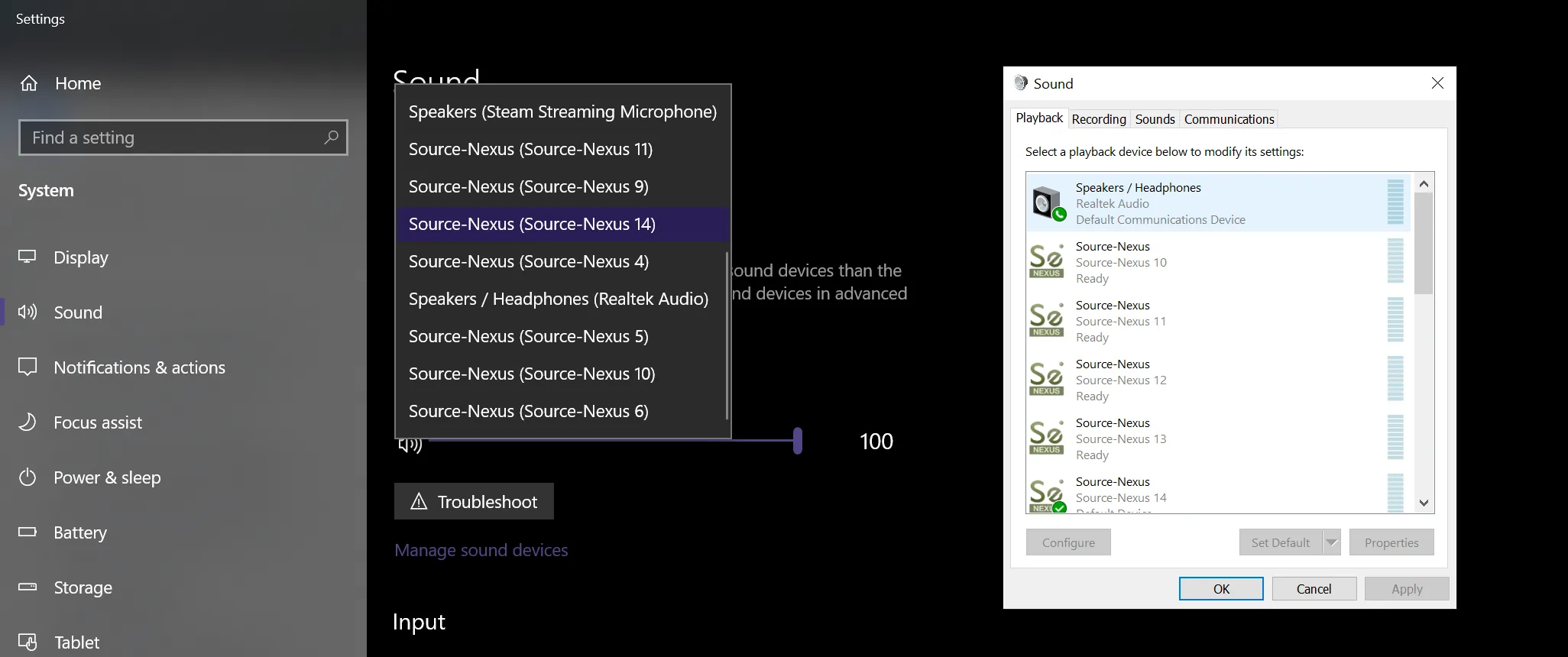Click the Troubleshoot button
This screenshot has width=1568, height=657.
(x=474, y=501)
